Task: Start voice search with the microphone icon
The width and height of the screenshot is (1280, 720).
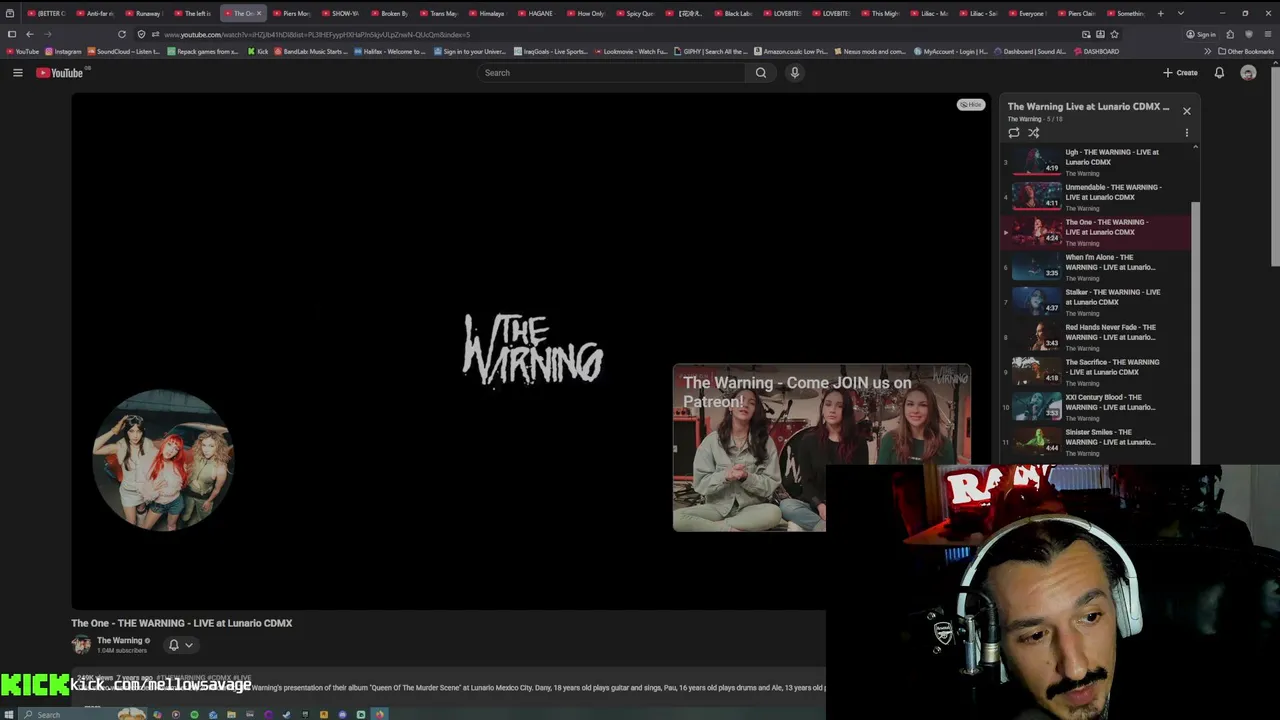Action: click(795, 73)
